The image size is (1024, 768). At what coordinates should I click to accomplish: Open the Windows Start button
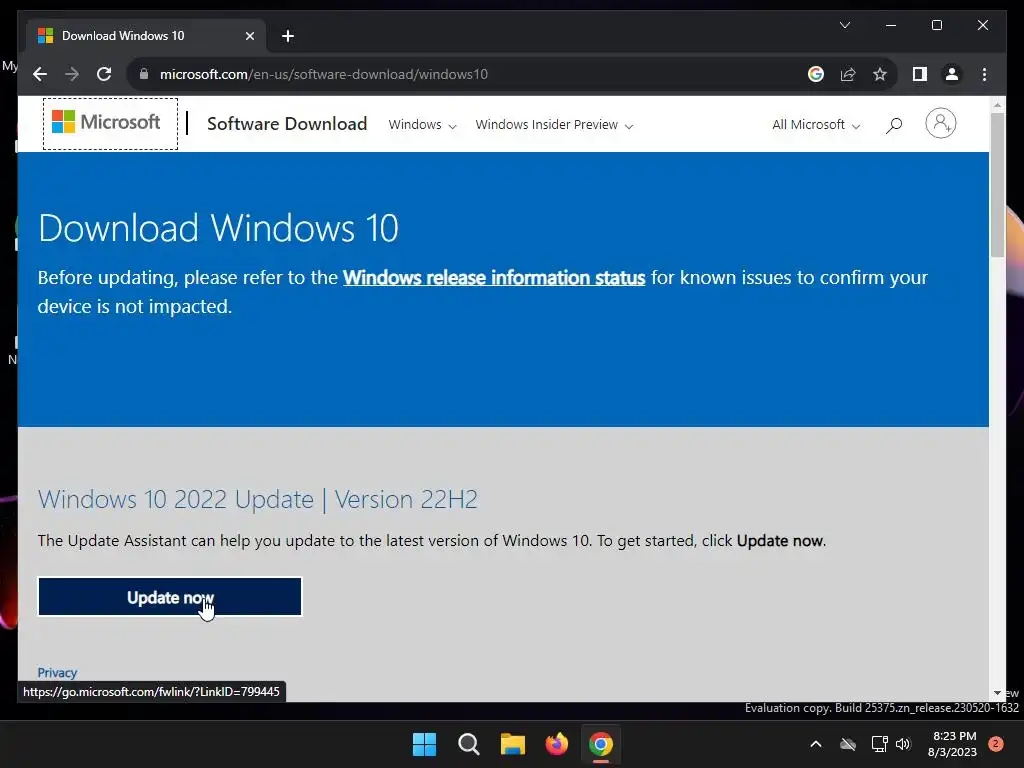[424, 744]
